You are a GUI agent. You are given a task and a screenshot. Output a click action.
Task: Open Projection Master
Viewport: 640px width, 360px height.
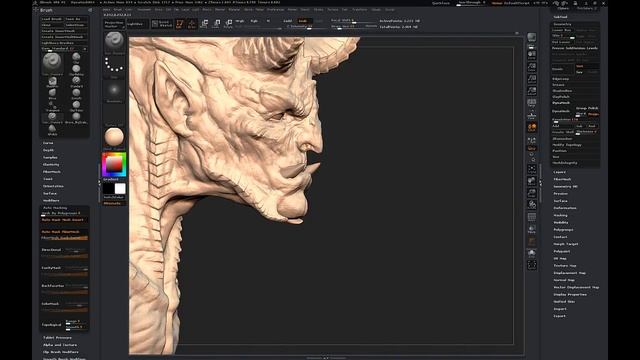click(114, 24)
